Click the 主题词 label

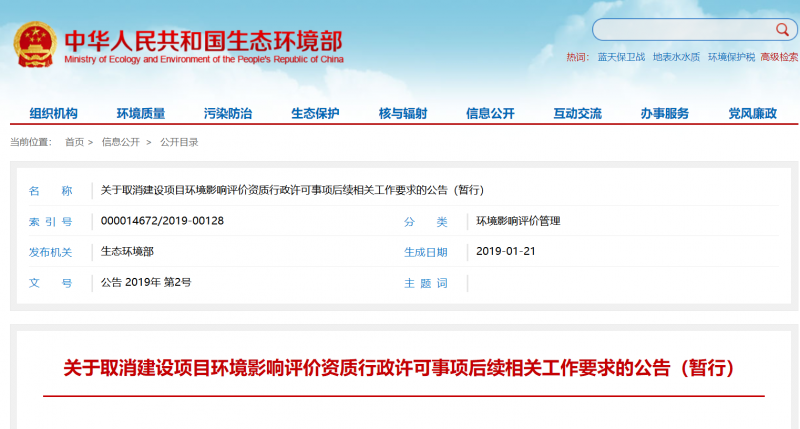[x=426, y=284]
